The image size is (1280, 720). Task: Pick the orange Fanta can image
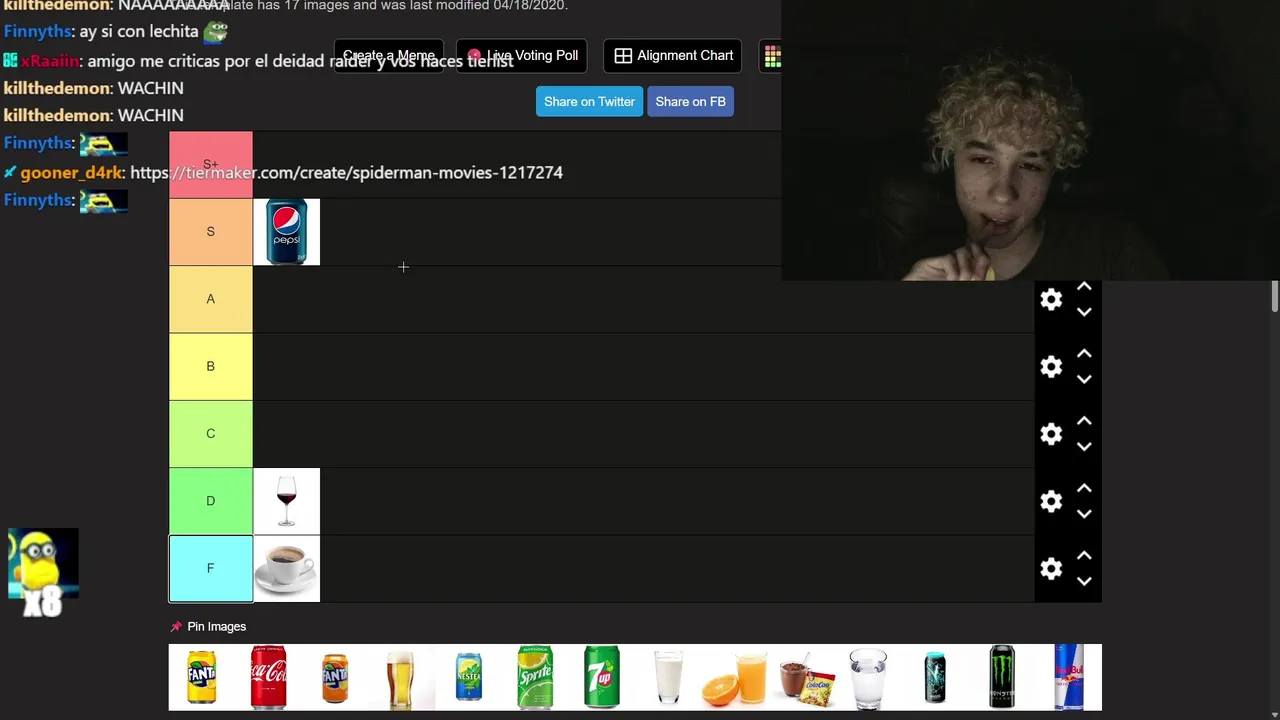pos(335,677)
